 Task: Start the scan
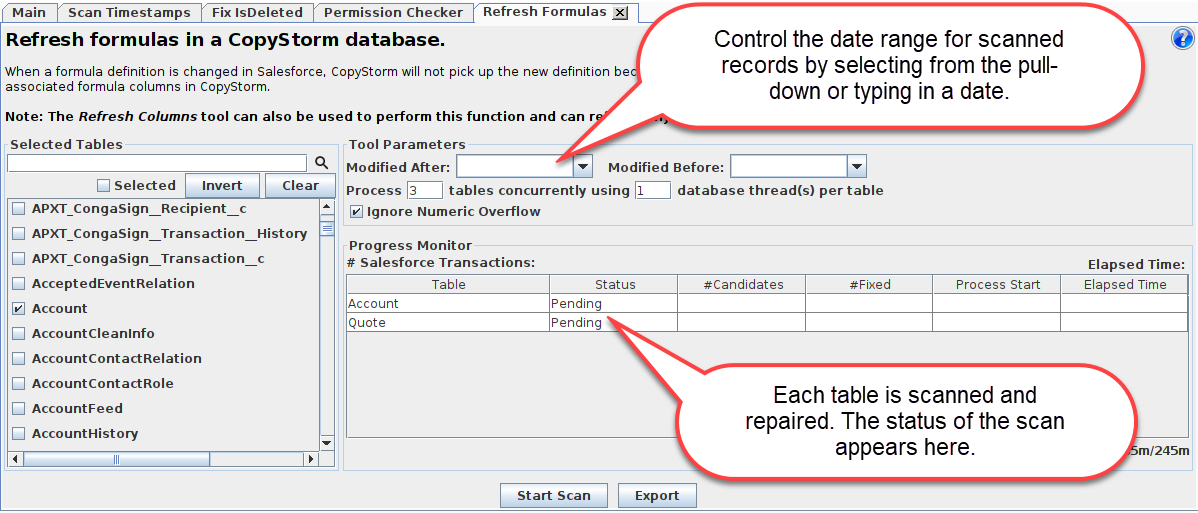pyautogui.click(x=554, y=495)
